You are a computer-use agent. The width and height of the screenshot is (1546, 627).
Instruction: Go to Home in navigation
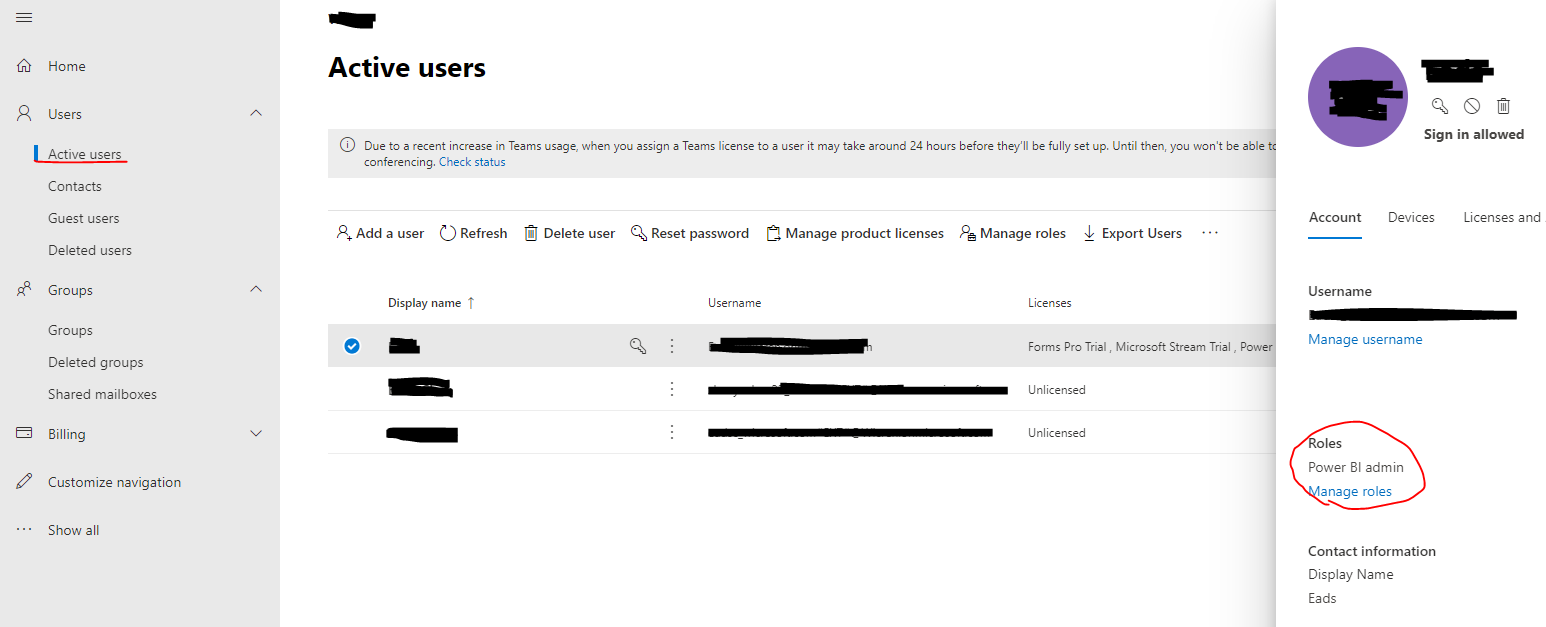tap(67, 66)
